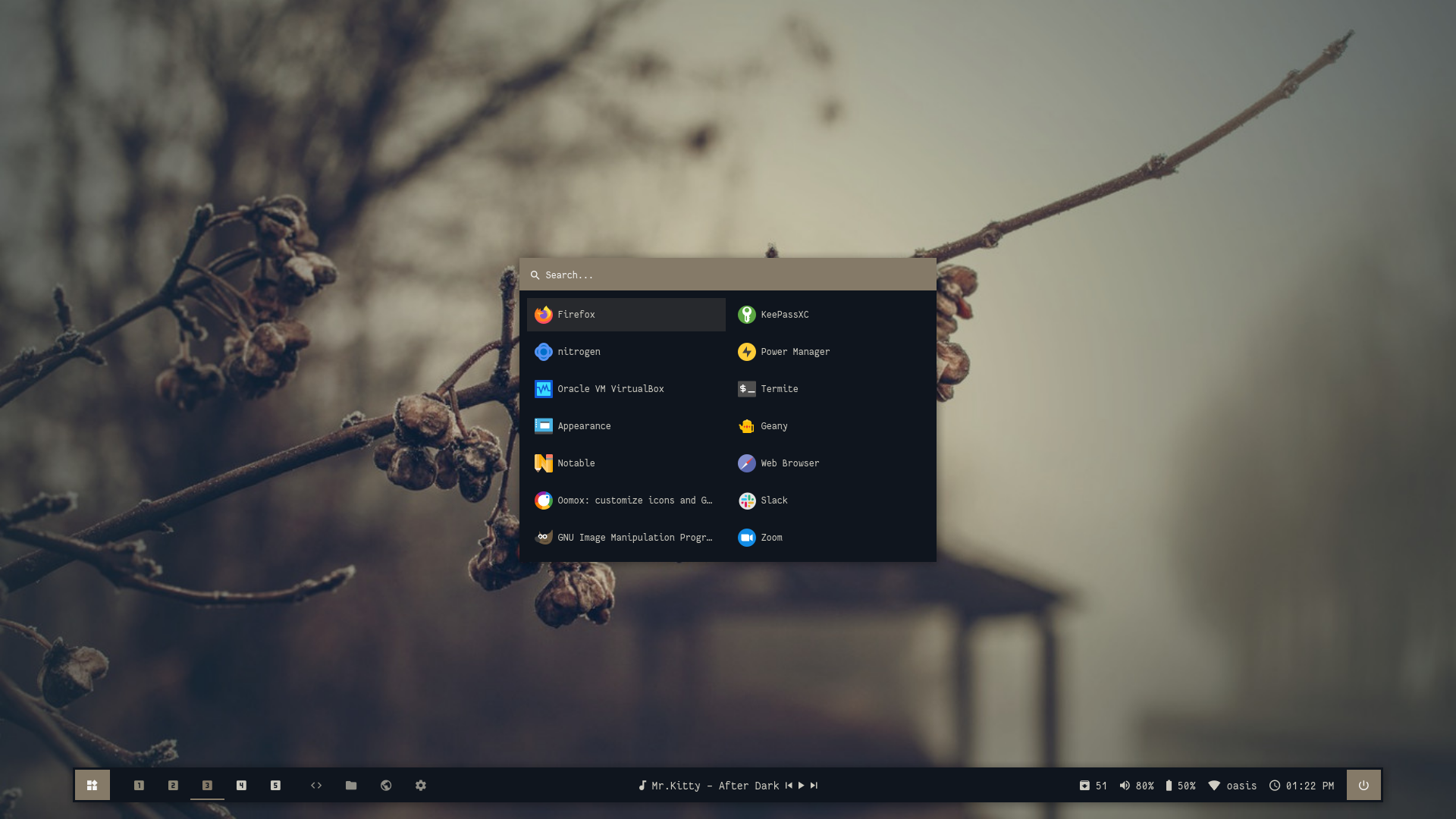Open Web Browser app
Viewport: 1456px width, 819px height.
pos(789,462)
